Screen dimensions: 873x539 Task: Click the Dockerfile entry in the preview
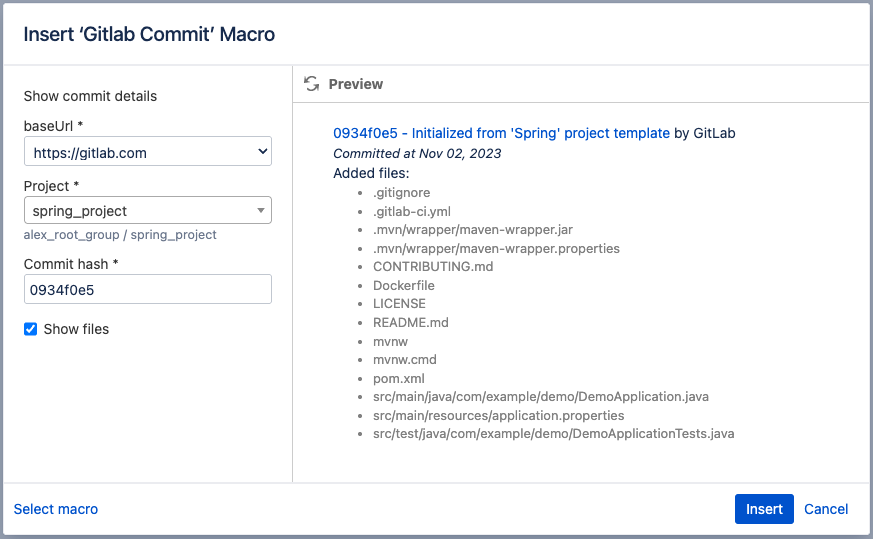coord(404,285)
